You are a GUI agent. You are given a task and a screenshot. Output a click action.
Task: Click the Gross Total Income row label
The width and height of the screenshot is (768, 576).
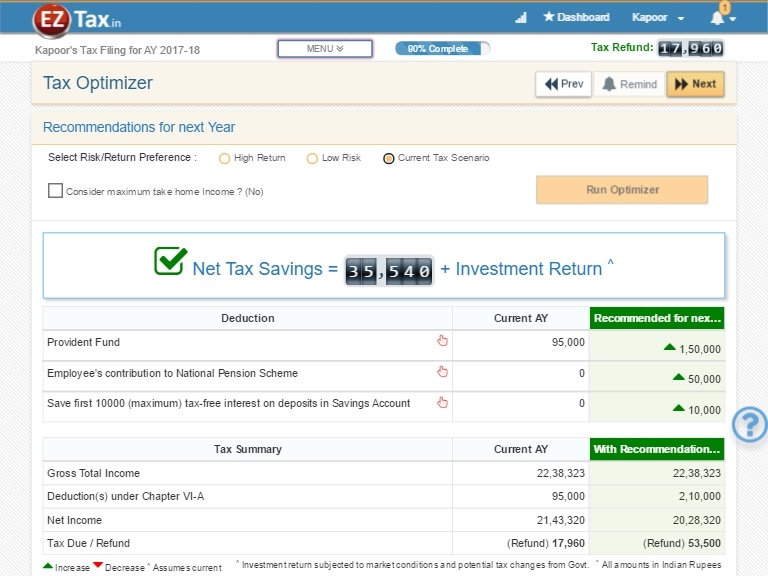(94, 473)
